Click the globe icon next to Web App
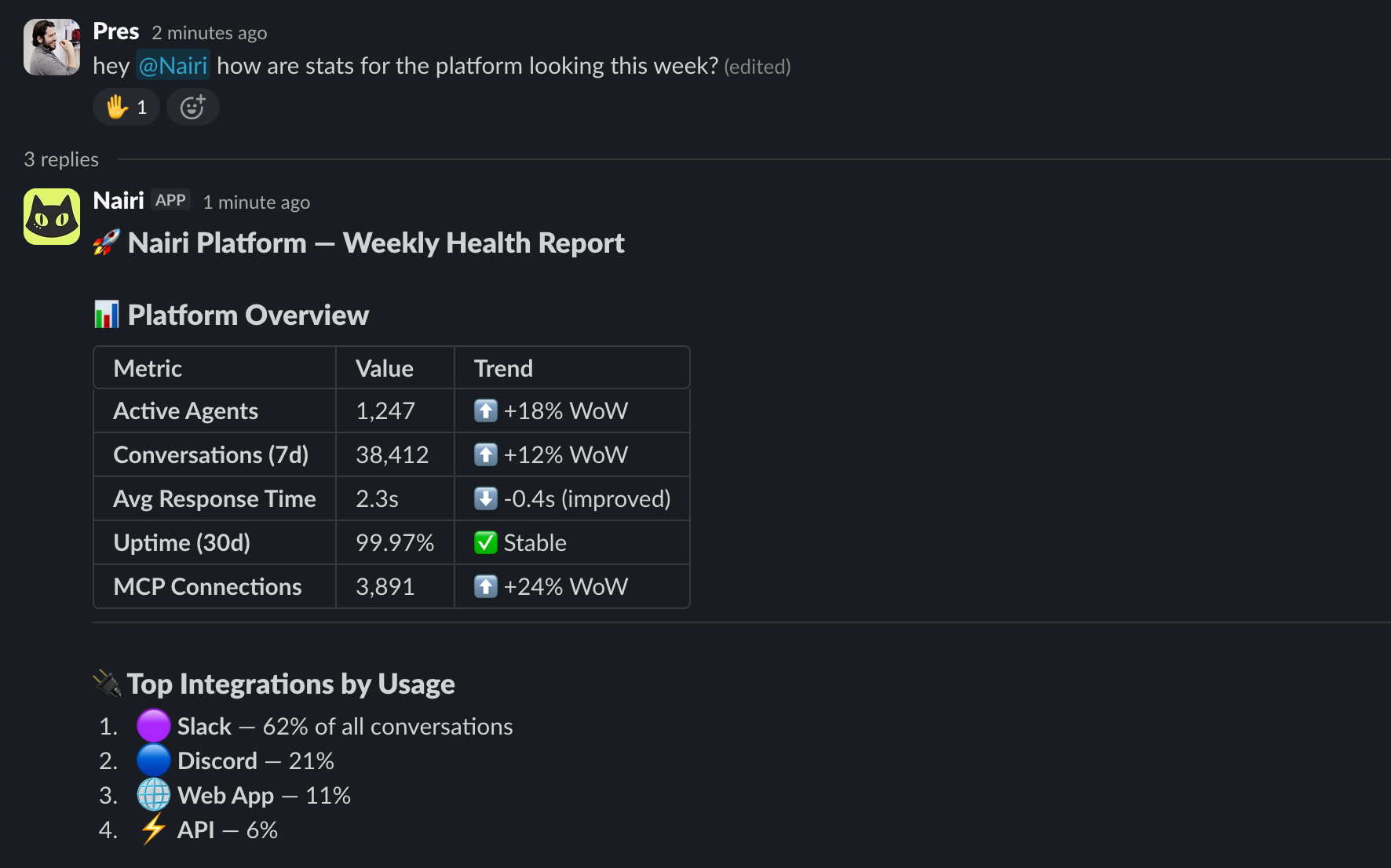 click(153, 794)
